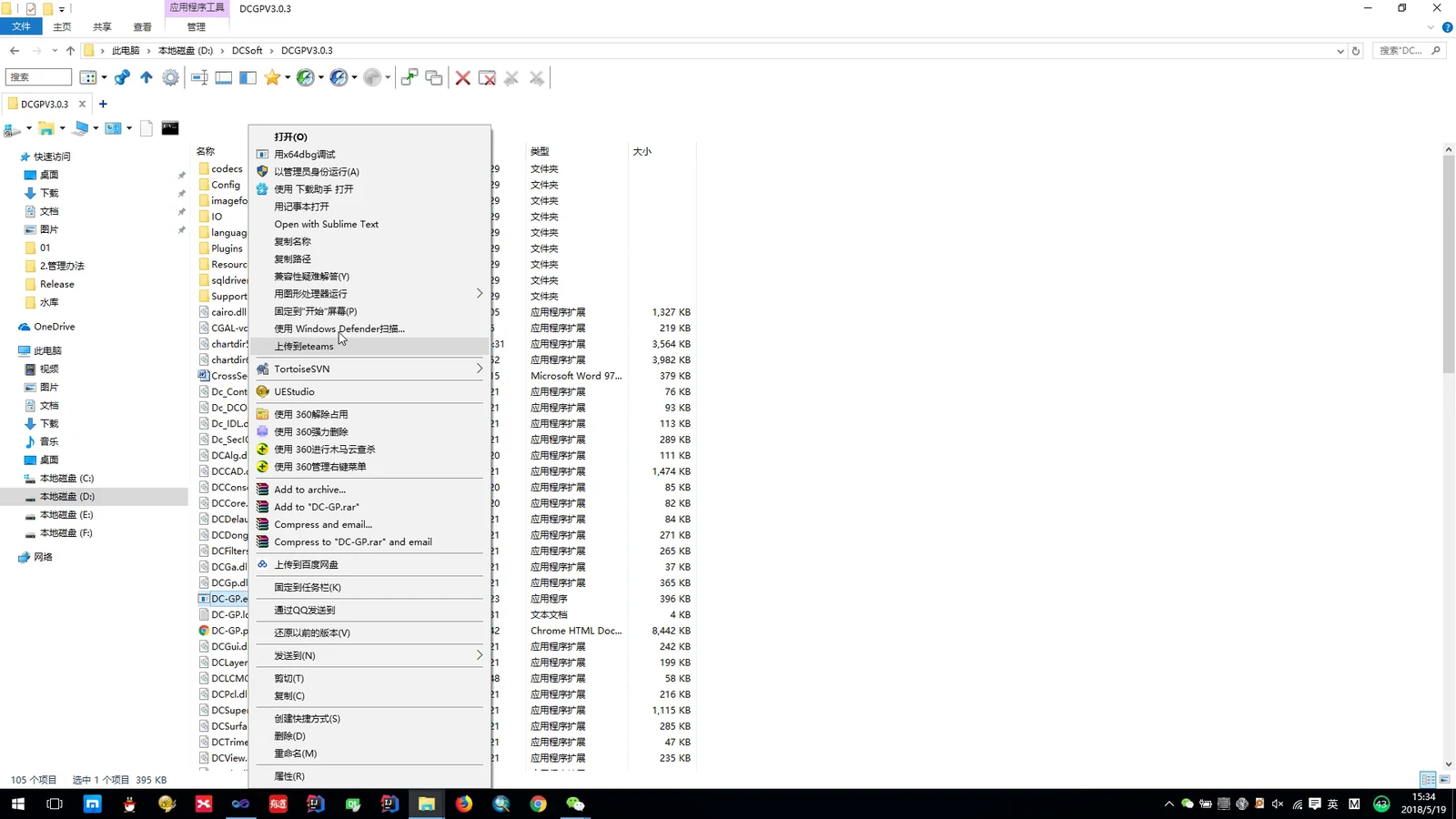Click the blue pin icon in toolbar
The width and height of the screenshot is (1456, 819).
coord(122,77)
